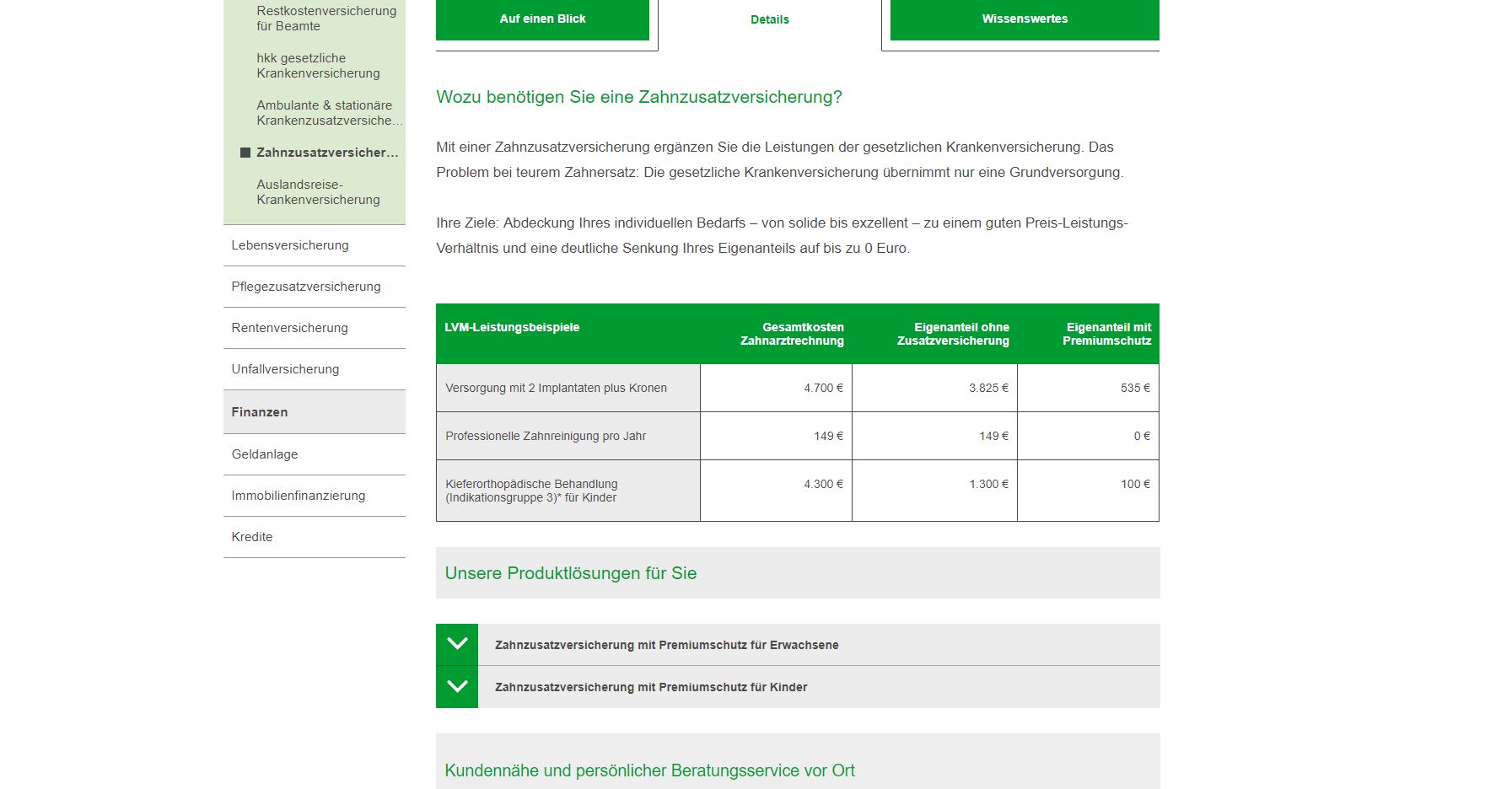
Task: Click the Eigenanteil mit Premiumschutz header
Action: [x=1106, y=334]
